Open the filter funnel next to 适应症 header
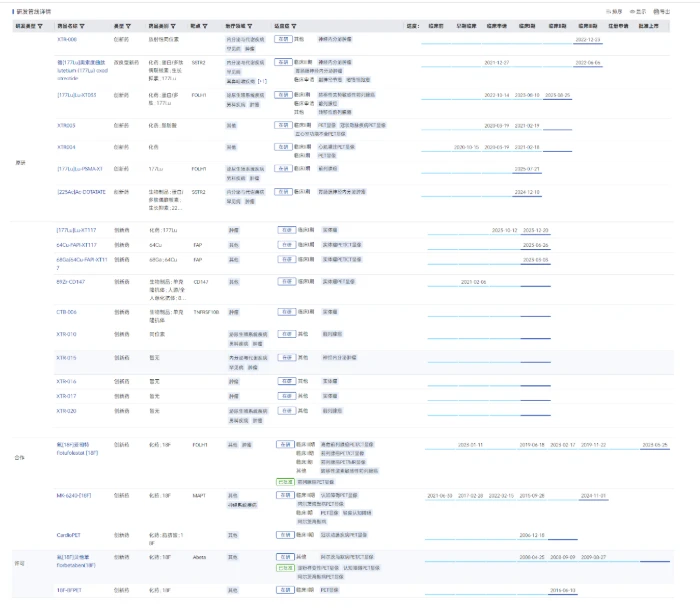 (x=294, y=26)
